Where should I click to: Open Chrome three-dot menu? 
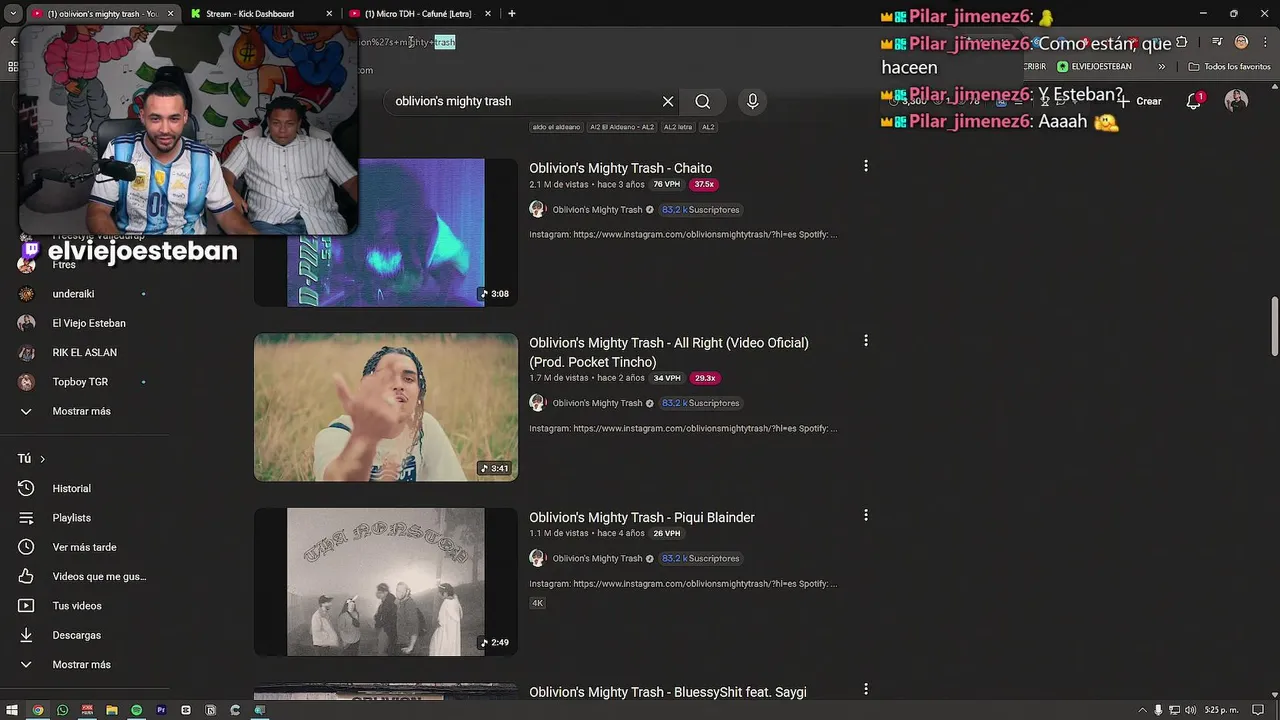point(1264,42)
